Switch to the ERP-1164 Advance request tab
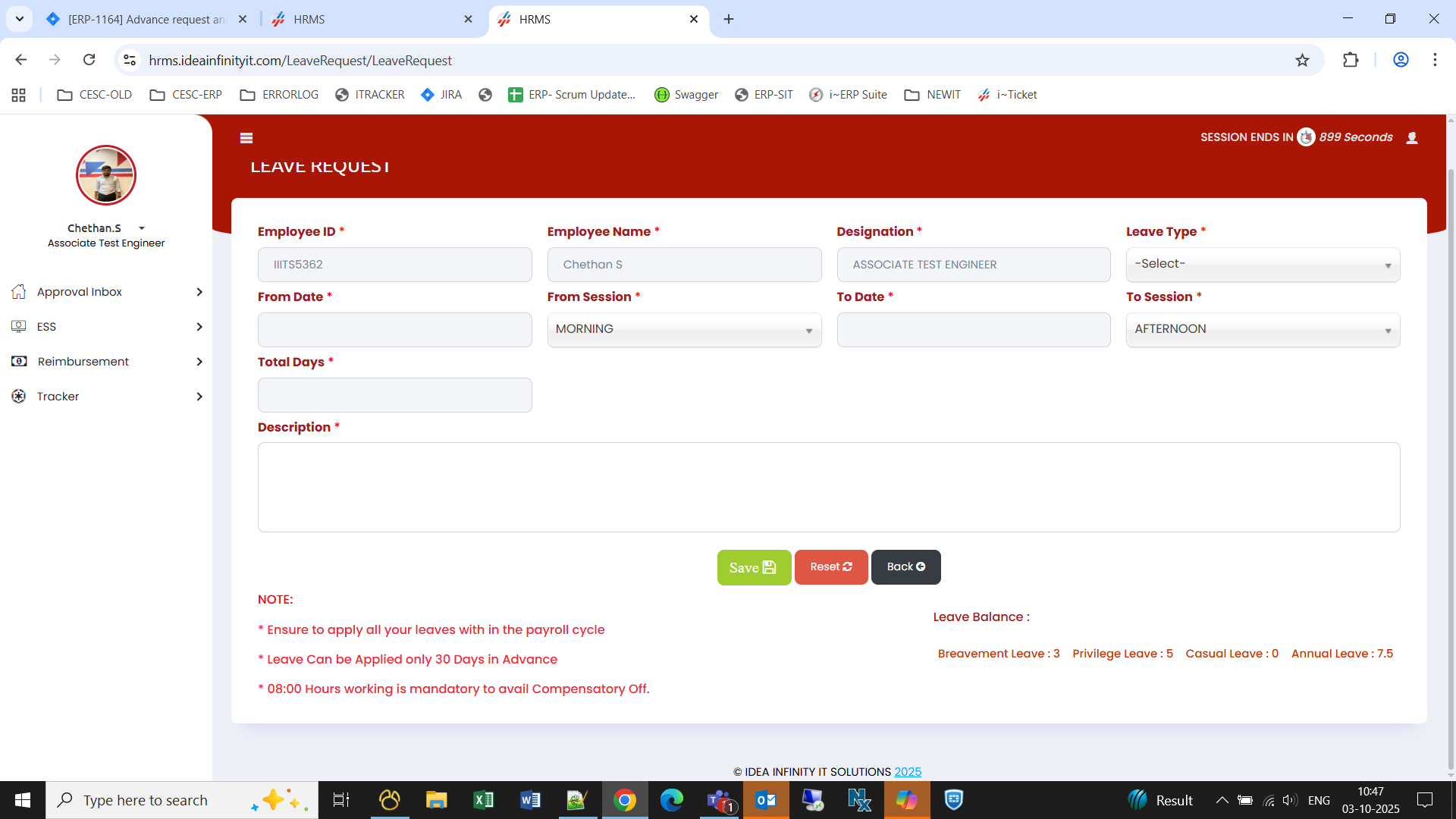Viewport: 1456px width, 819px height. point(144,20)
